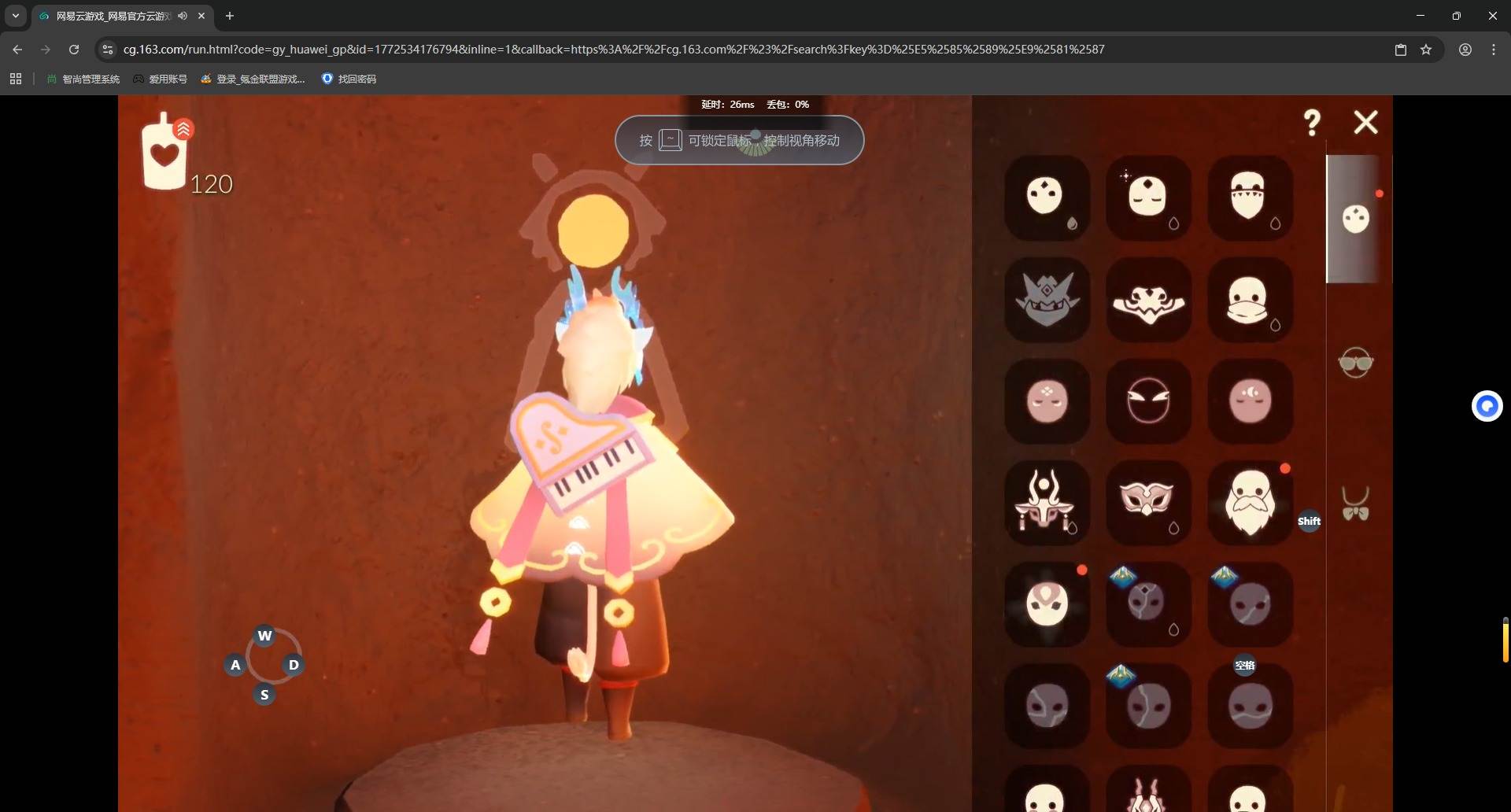This screenshot has width=1511, height=812.
Task: Choose the white bat-shaped mask
Action: [1148, 299]
